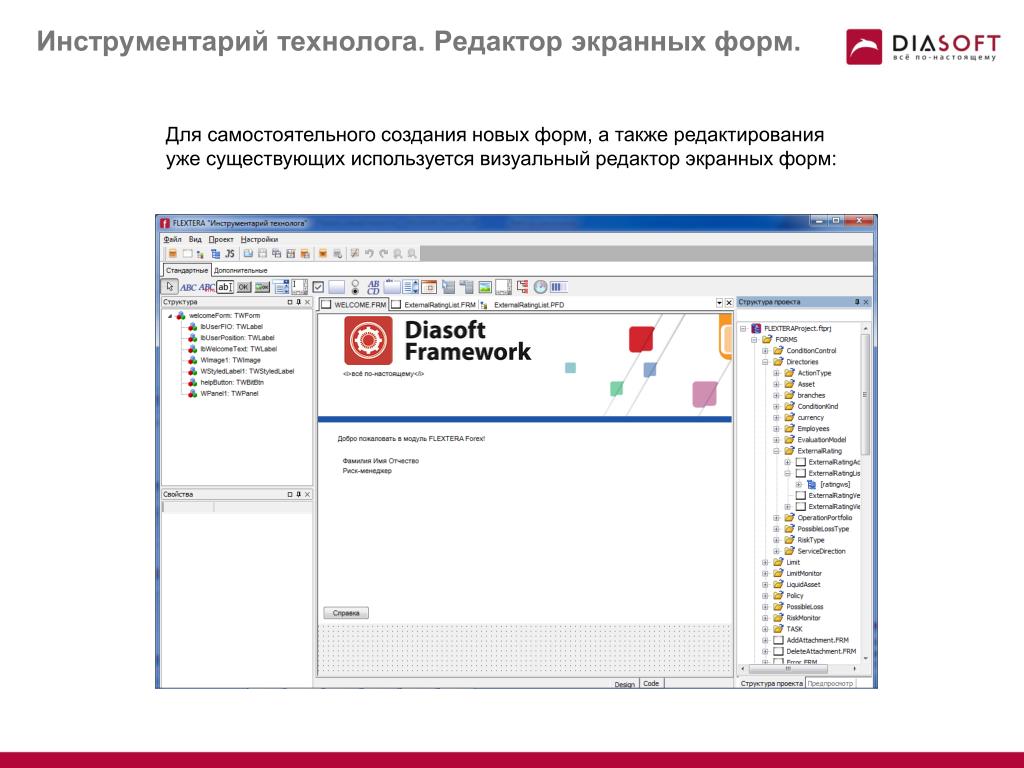Pick the progress bar component

tap(559, 287)
